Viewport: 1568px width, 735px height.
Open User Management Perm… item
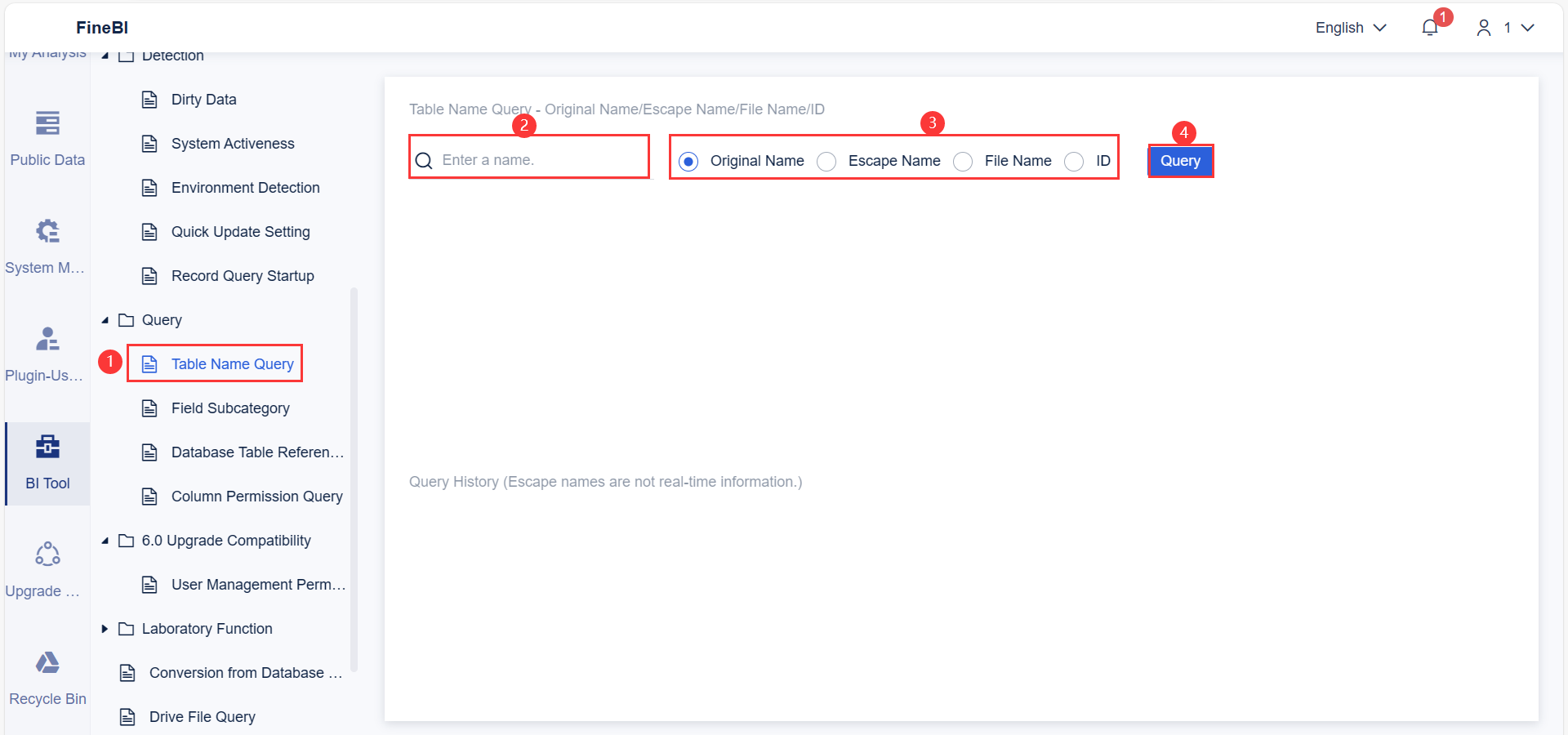[258, 585]
